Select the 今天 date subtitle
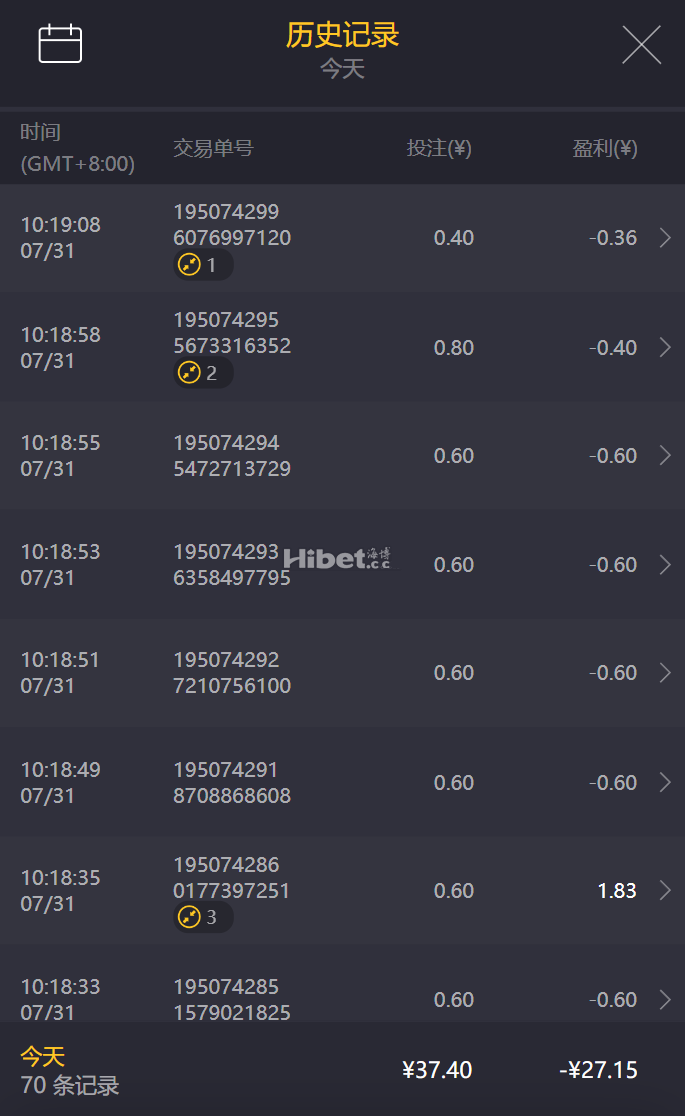The image size is (685, 1116). coord(342,69)
